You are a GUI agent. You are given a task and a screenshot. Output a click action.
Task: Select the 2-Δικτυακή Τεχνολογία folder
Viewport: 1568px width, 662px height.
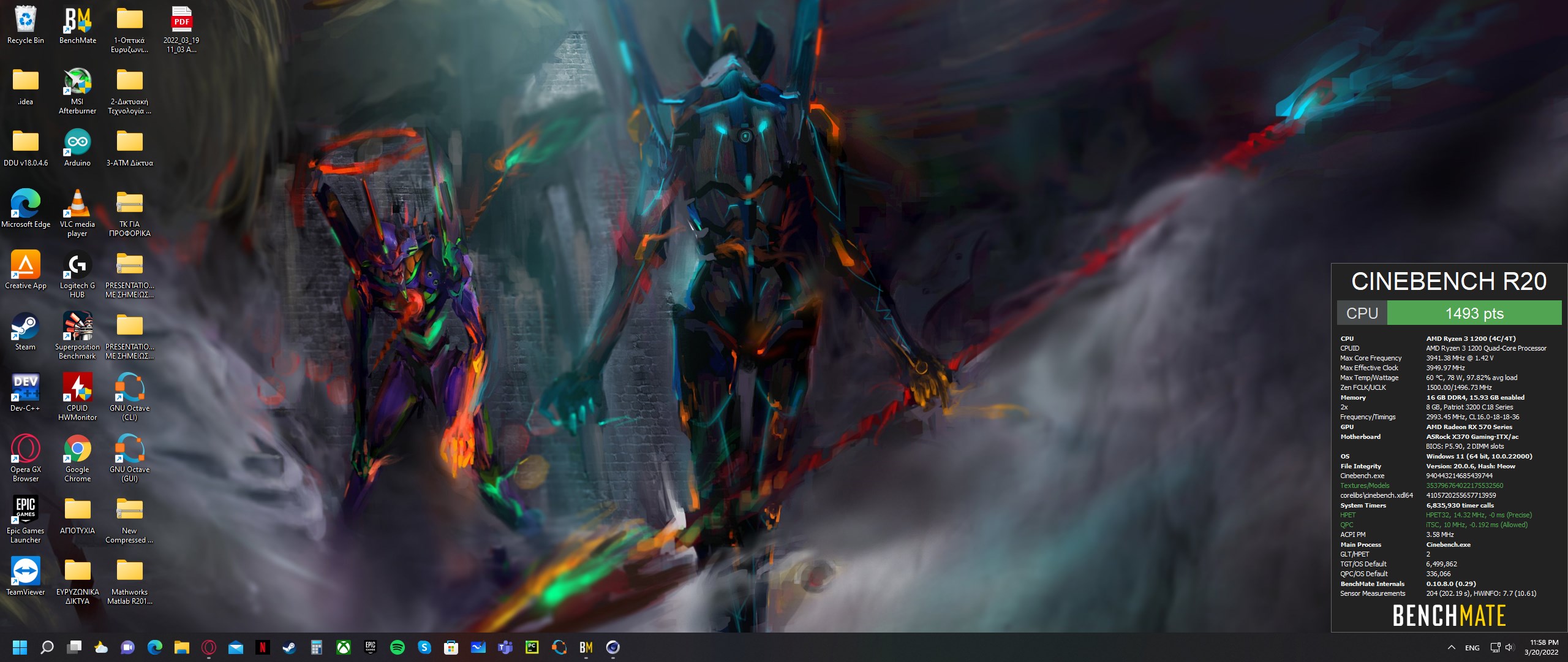point(130,90)
